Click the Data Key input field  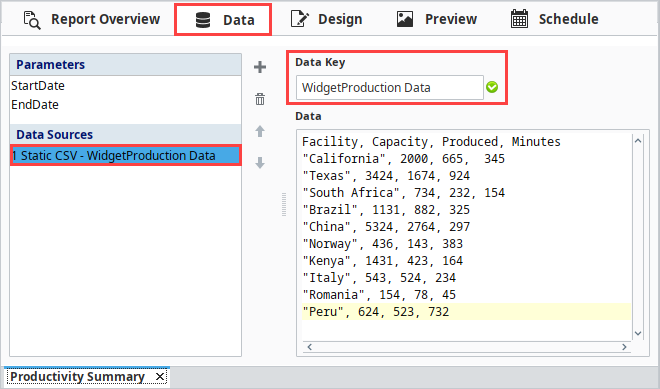390,88
